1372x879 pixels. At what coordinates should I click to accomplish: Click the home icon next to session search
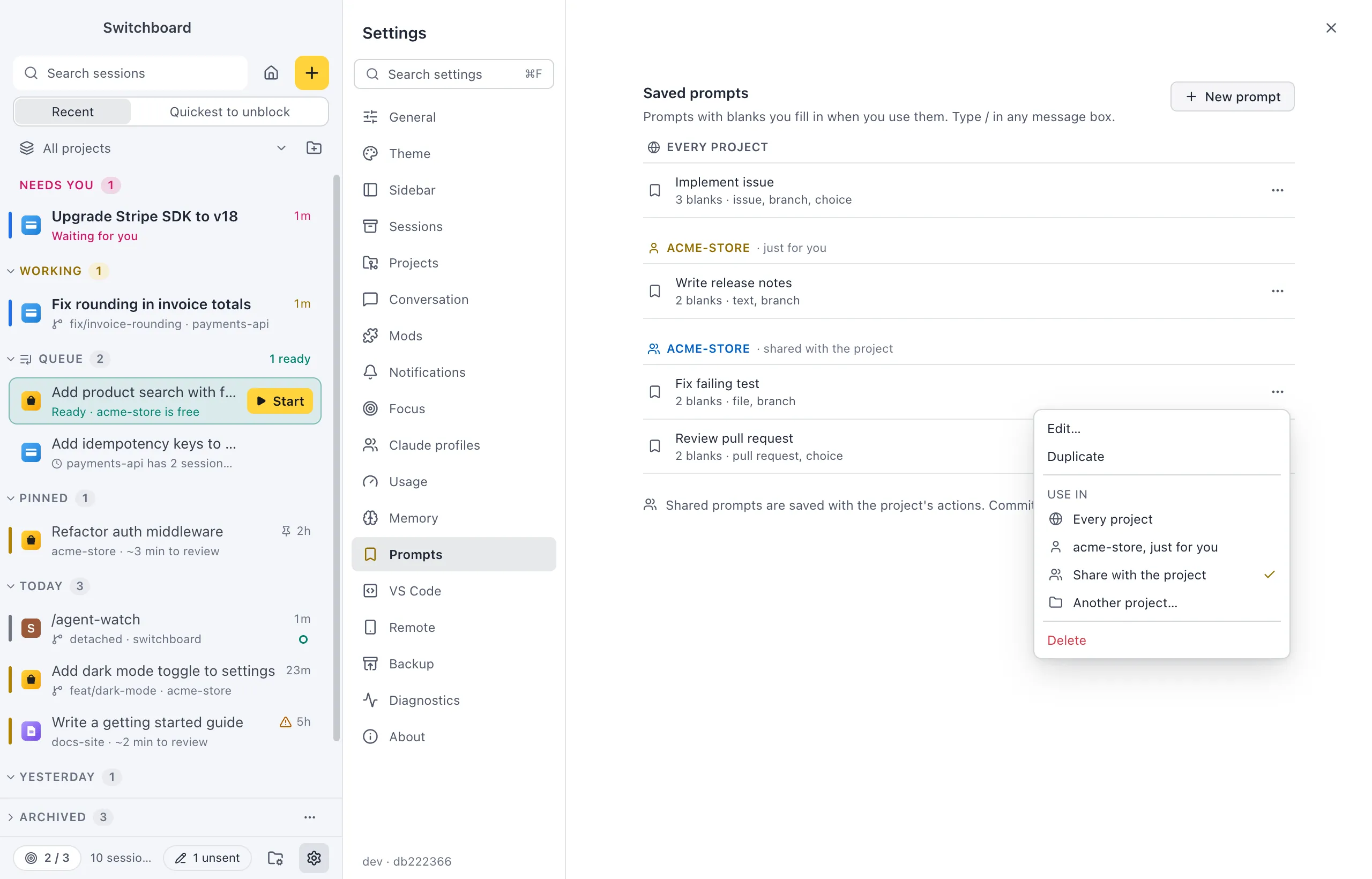point(271,73)
